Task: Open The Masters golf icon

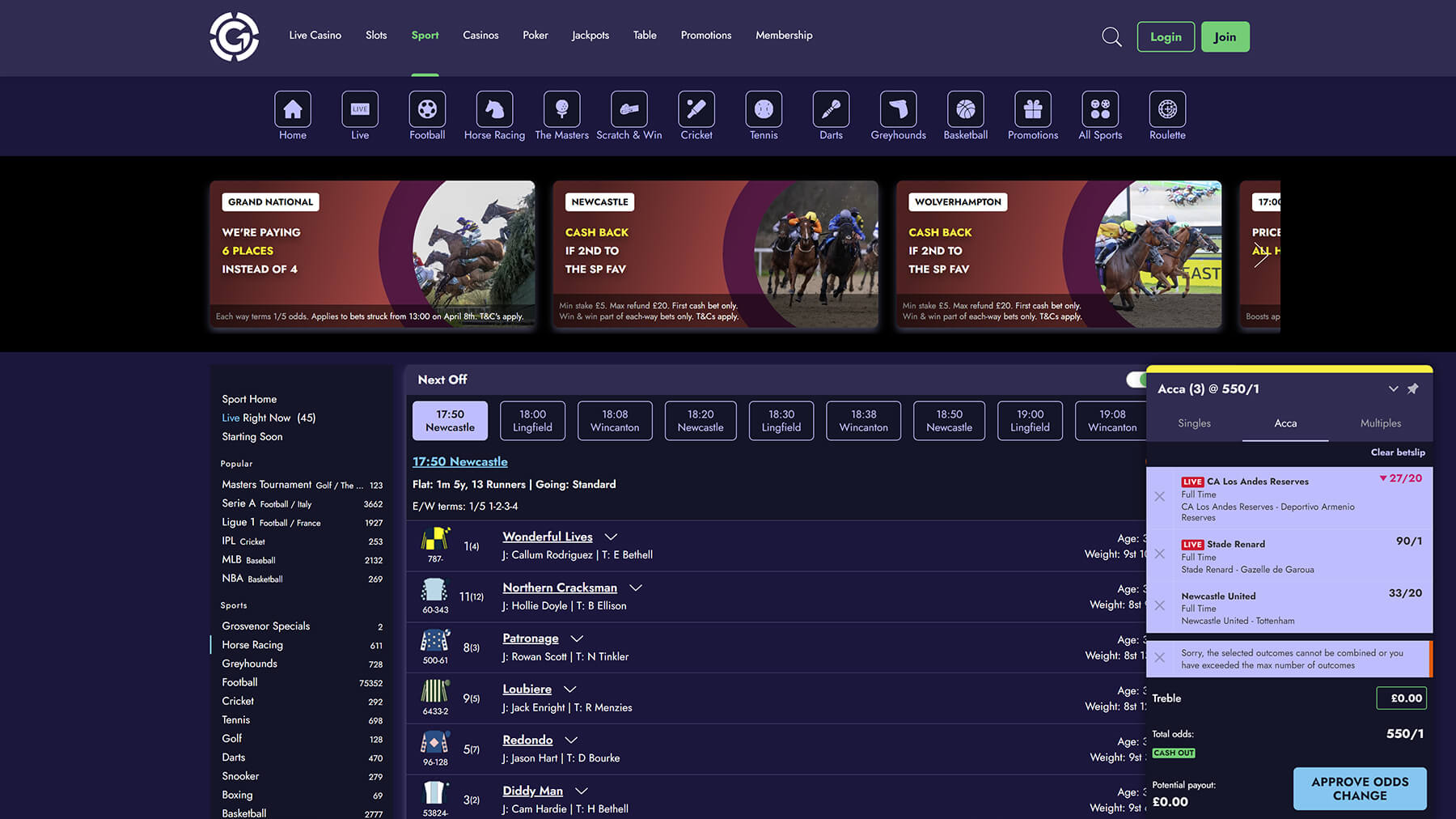Action: (x=561, y=109)
